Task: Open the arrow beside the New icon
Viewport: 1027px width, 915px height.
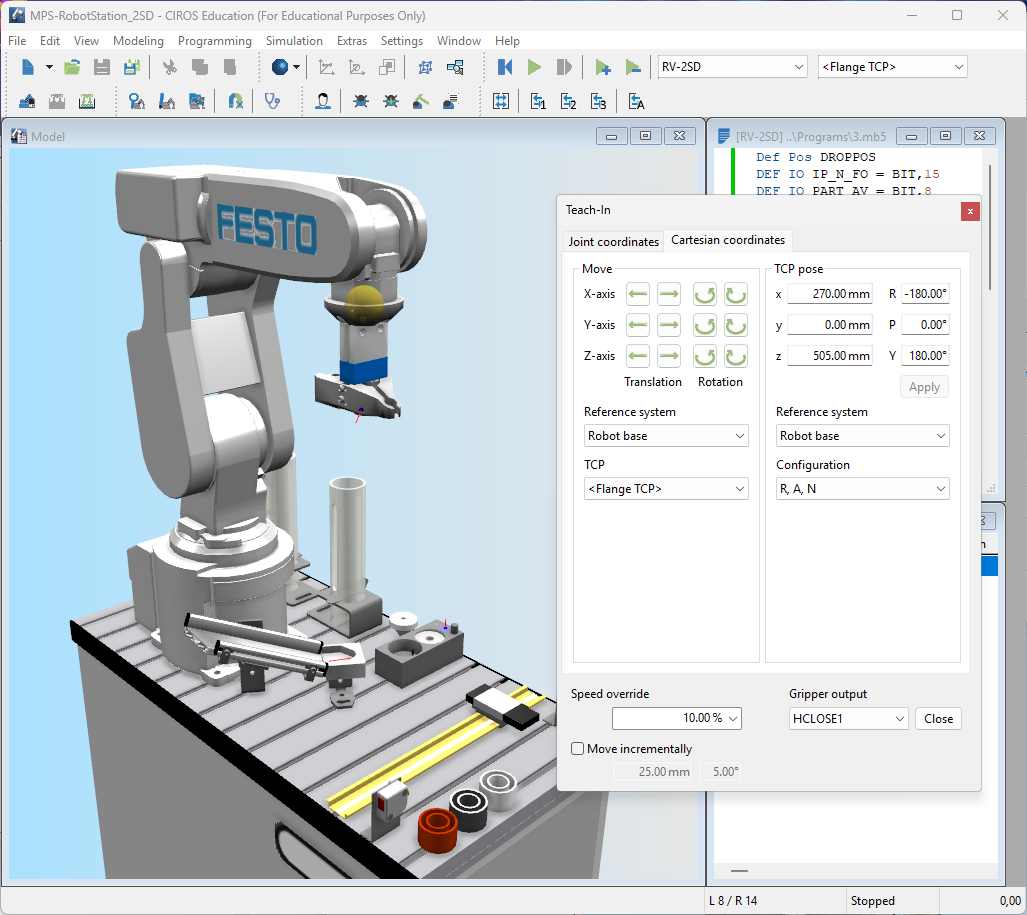Action: pyautogui.click(x=49, y=67)
